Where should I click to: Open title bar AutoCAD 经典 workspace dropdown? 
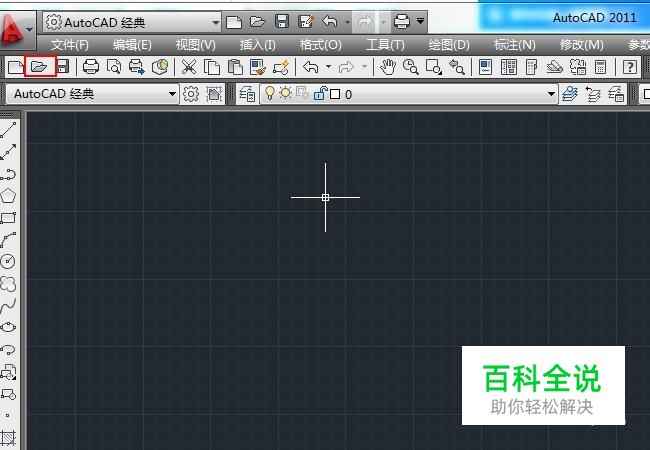(132, 22)
